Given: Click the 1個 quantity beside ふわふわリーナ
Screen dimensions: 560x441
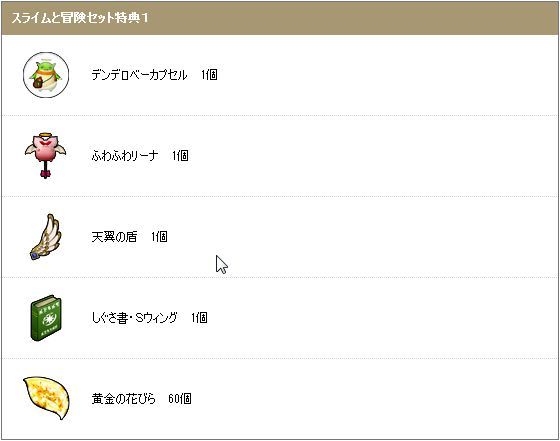Looking at the screenshot, I should (x=180, y=156).
